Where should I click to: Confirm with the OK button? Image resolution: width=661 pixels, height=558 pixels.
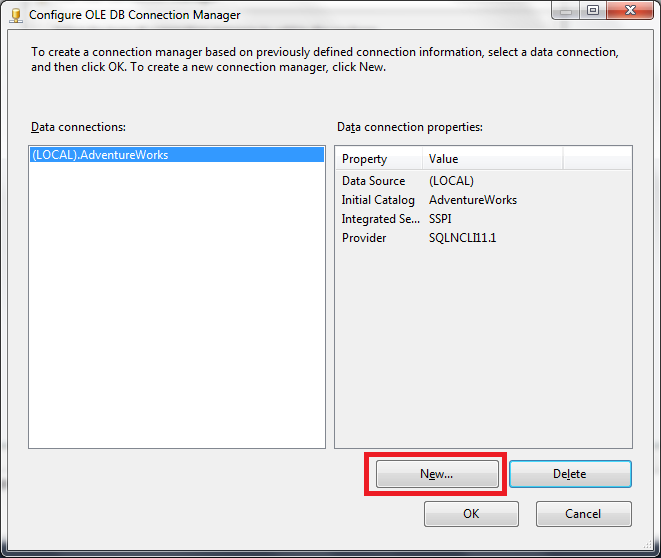(471, 514)
